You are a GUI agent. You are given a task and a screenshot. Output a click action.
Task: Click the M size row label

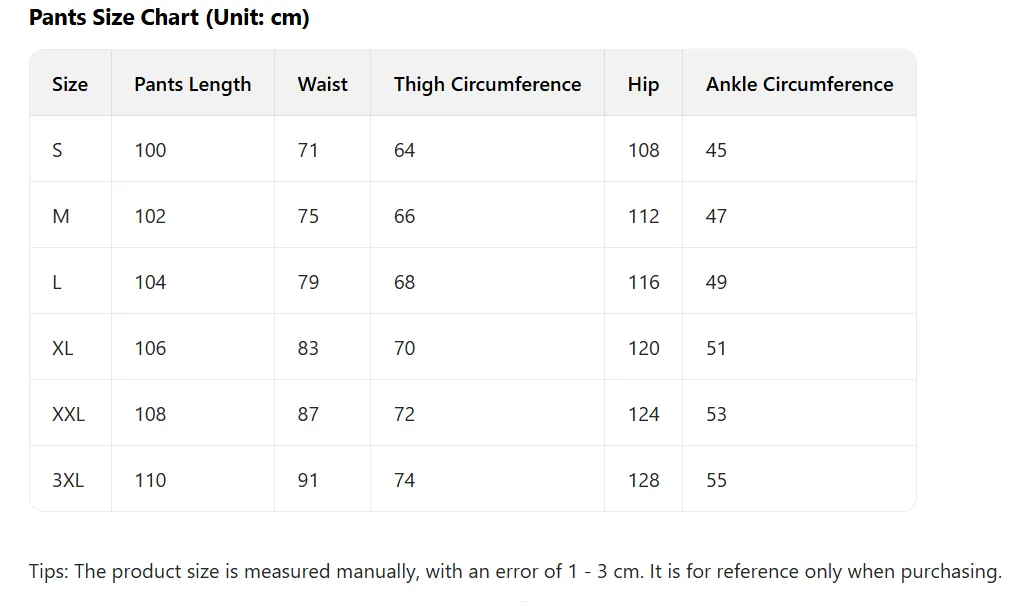(x=61, y=216)
